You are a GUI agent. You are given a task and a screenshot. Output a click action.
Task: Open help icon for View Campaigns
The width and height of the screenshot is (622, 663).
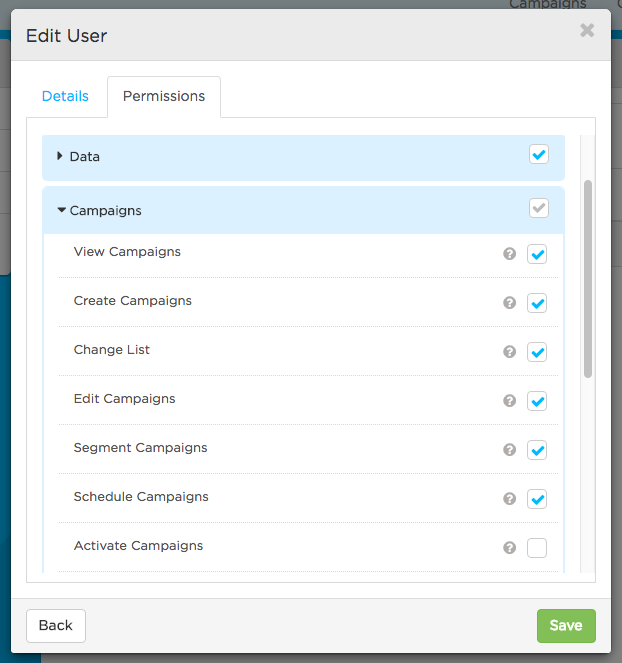tap(510, 254)
